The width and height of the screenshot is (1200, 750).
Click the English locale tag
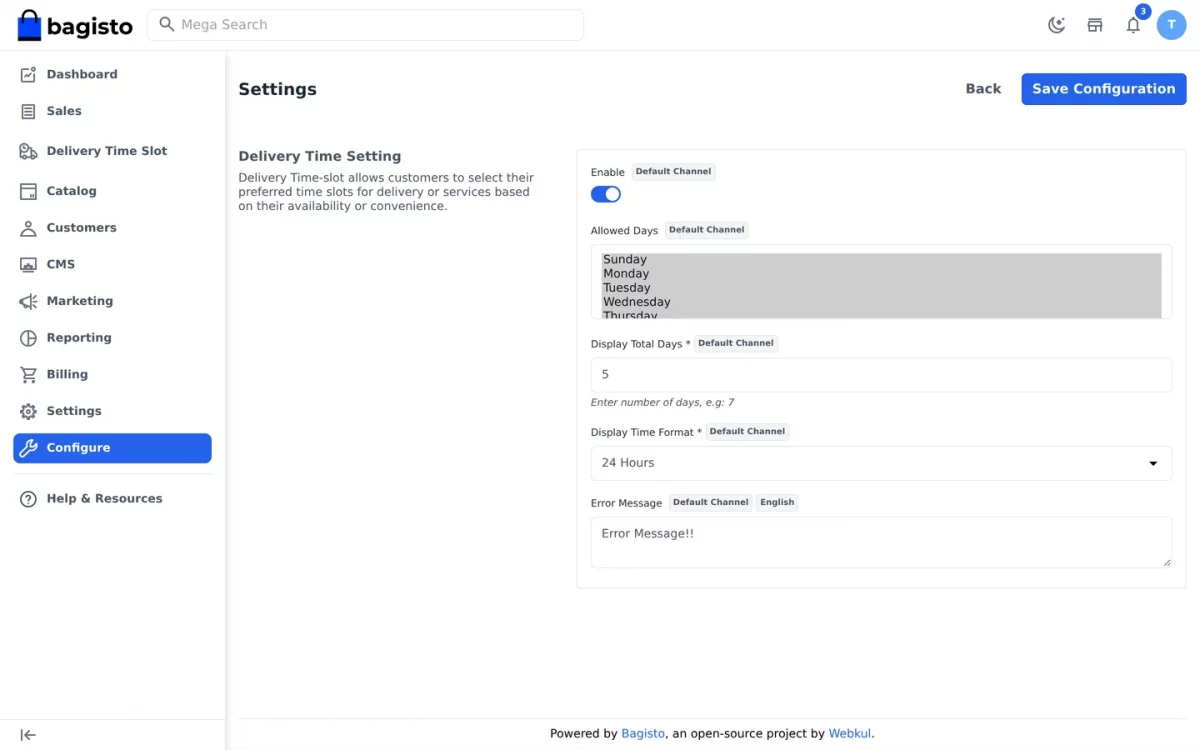coord(777,502)
